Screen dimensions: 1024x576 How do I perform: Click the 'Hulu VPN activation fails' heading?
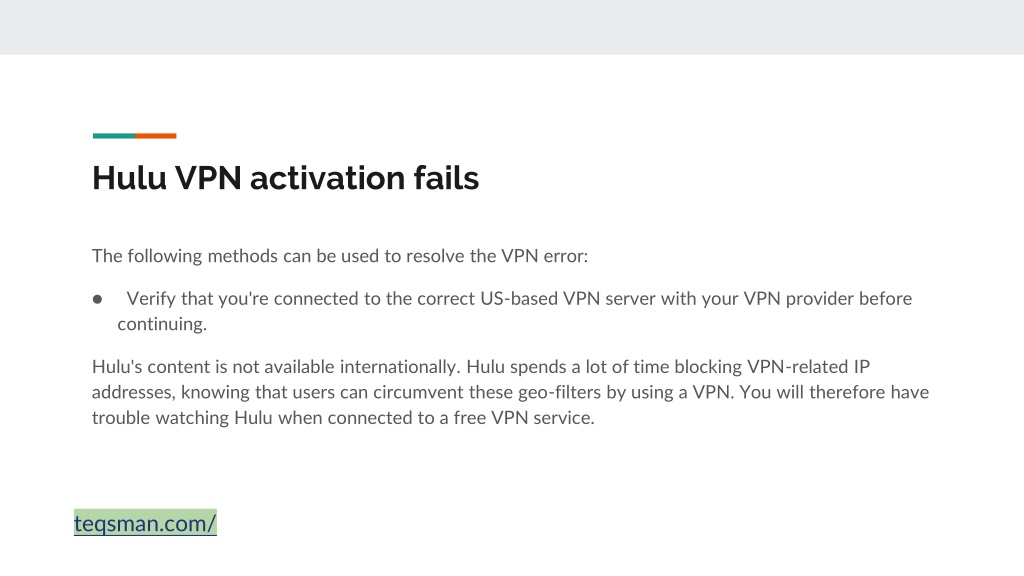[x=285, y=178]
